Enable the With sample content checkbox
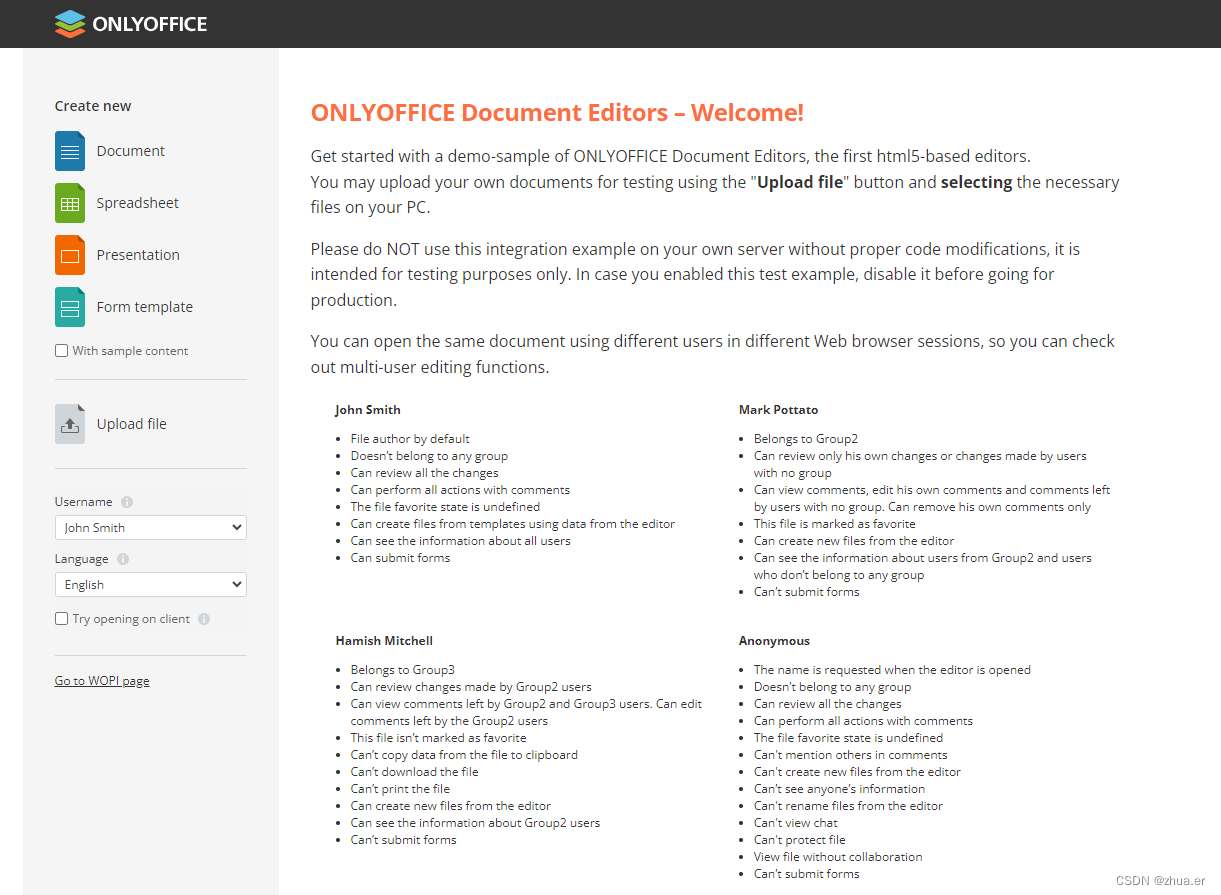The height and width of the screenshot is (895, 1221). click(62, 351)
